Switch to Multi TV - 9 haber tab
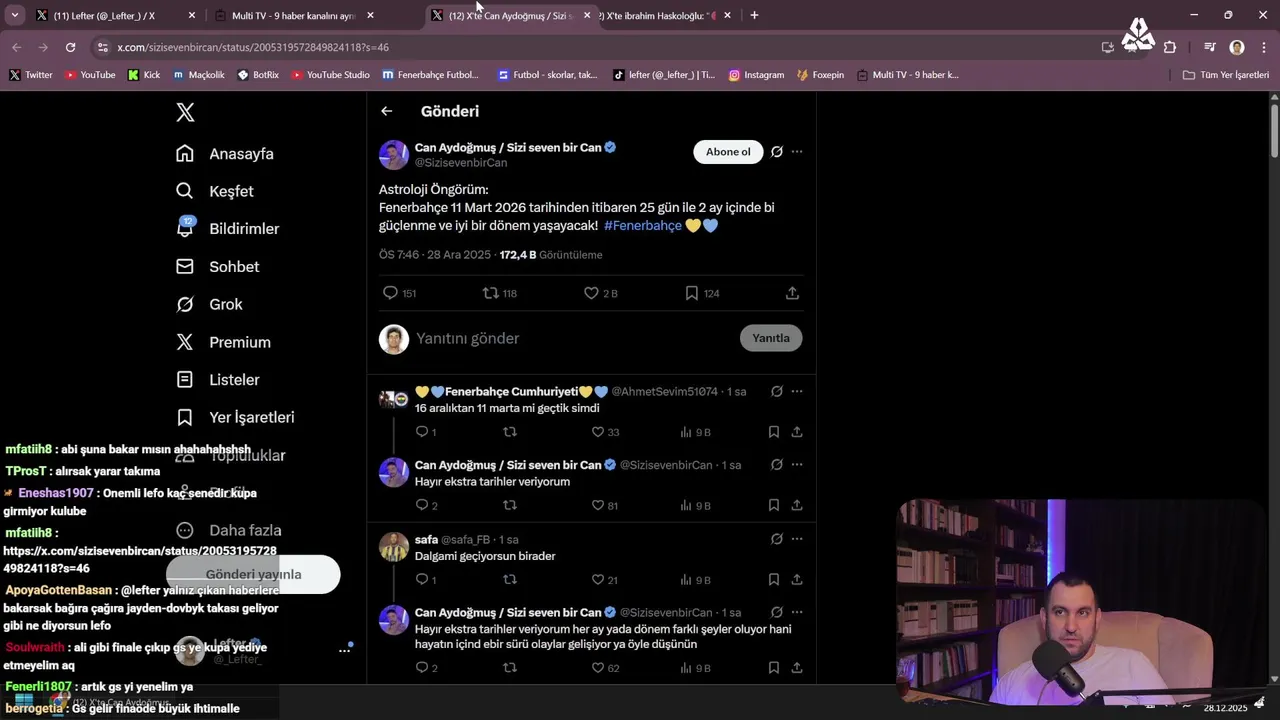This screenshot has height=720, width=1280. click(x=295, y=15)
